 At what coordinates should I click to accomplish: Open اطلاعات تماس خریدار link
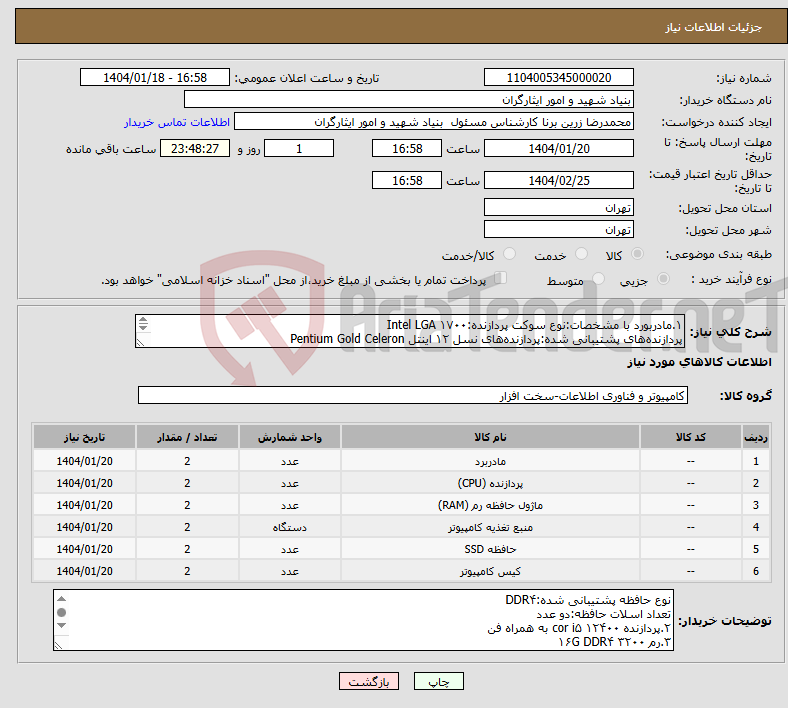pyautogui.click(x=177, y=122)
